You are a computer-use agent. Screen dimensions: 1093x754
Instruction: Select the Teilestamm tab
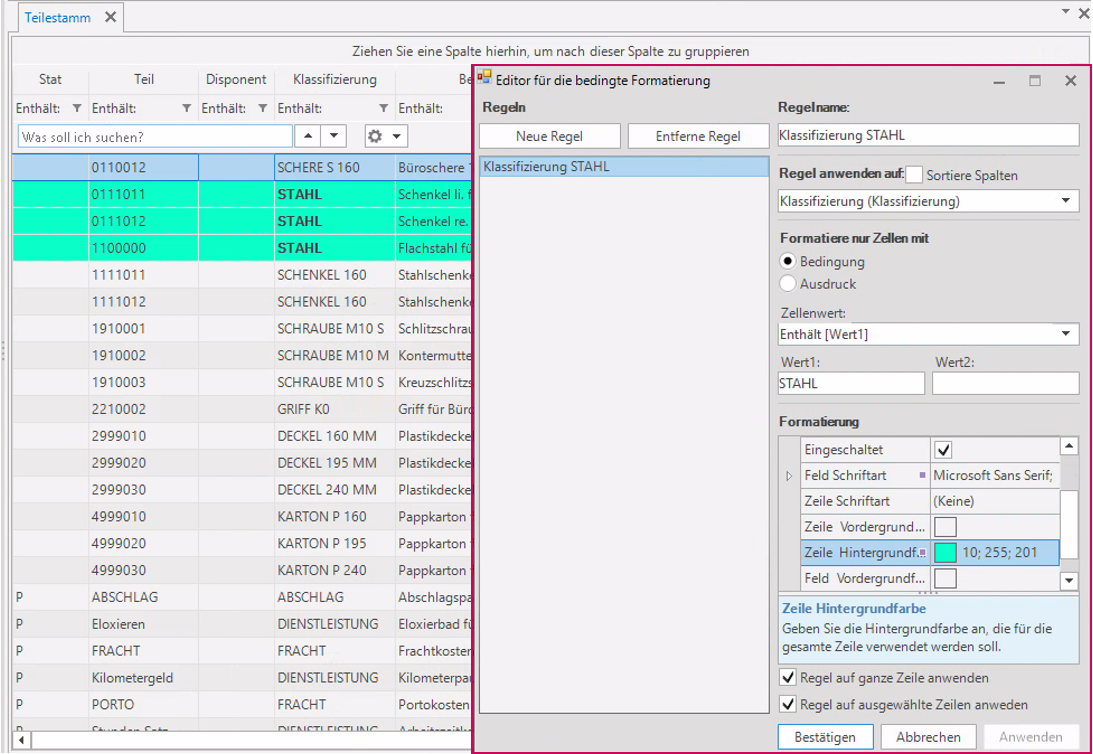click(x=57, y=17)
